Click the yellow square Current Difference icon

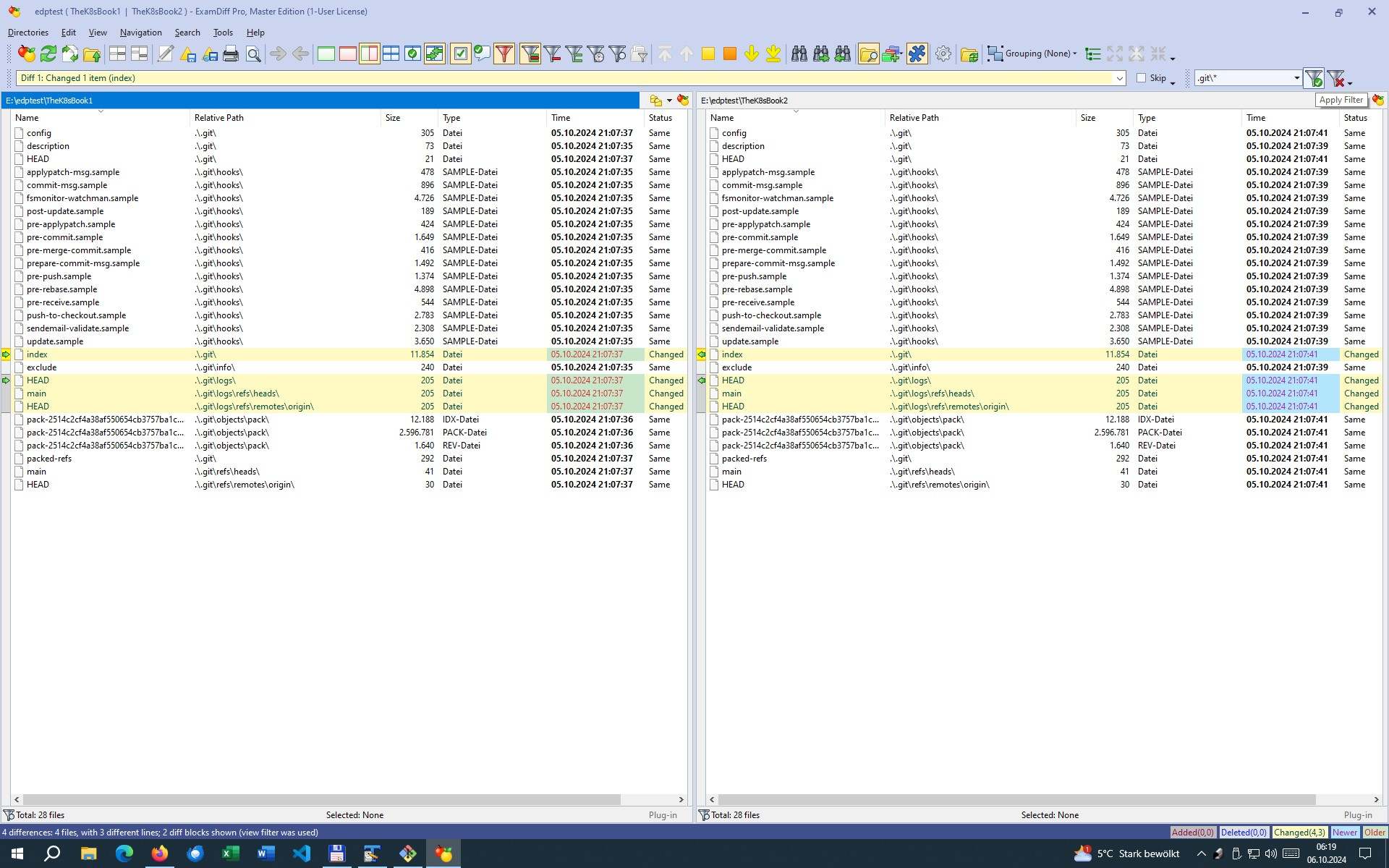coord(708,54)
